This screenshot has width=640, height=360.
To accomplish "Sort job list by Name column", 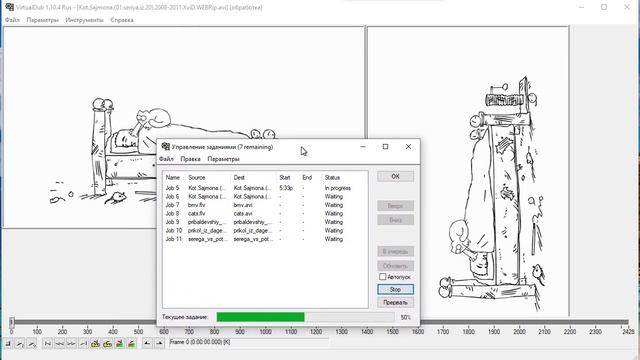I will click(x=173, y=178).
